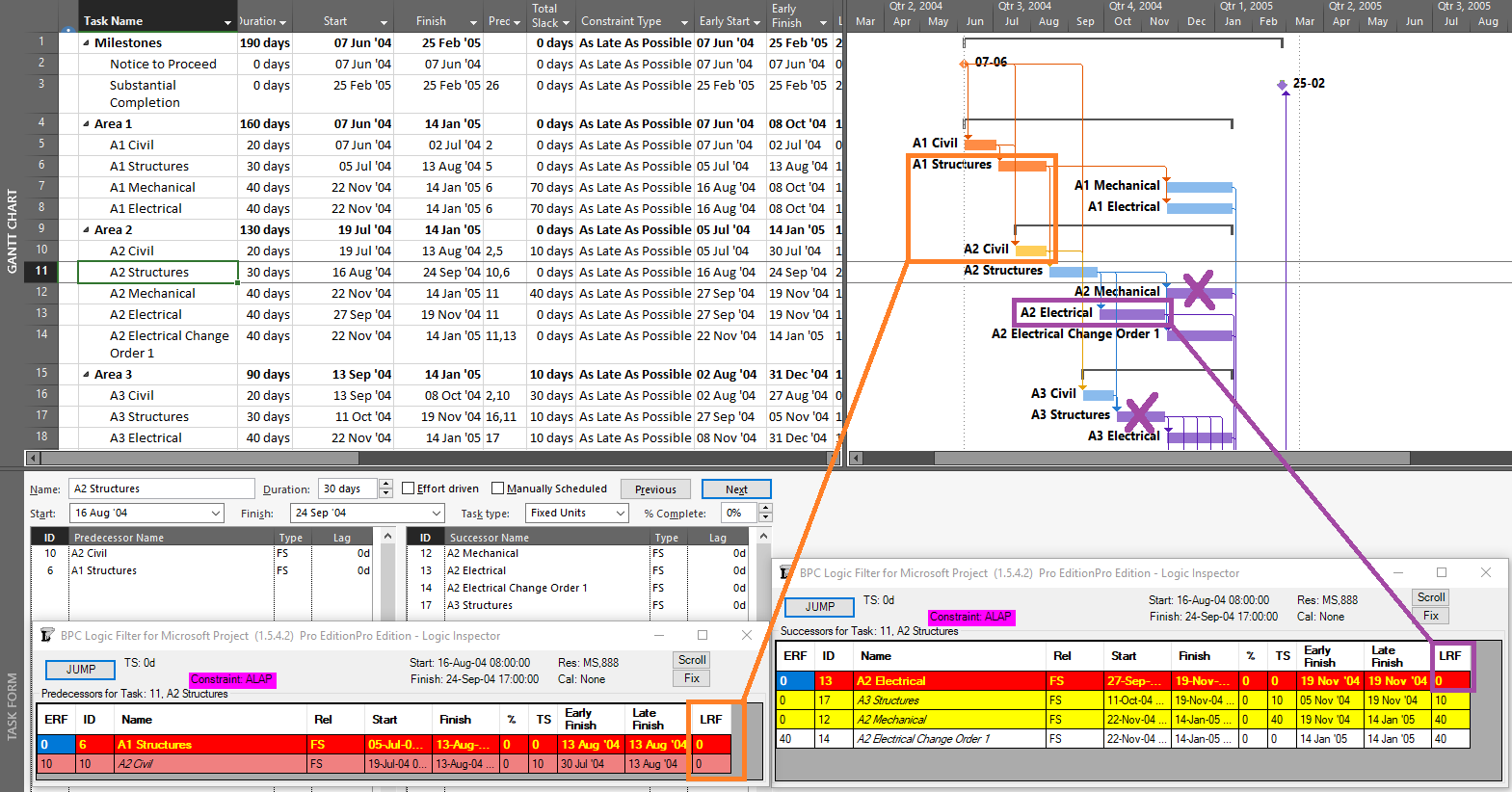Minimize the Predecessors Logic Inspector window
The image size is (1512, 792).
click(x=660, y=636)
